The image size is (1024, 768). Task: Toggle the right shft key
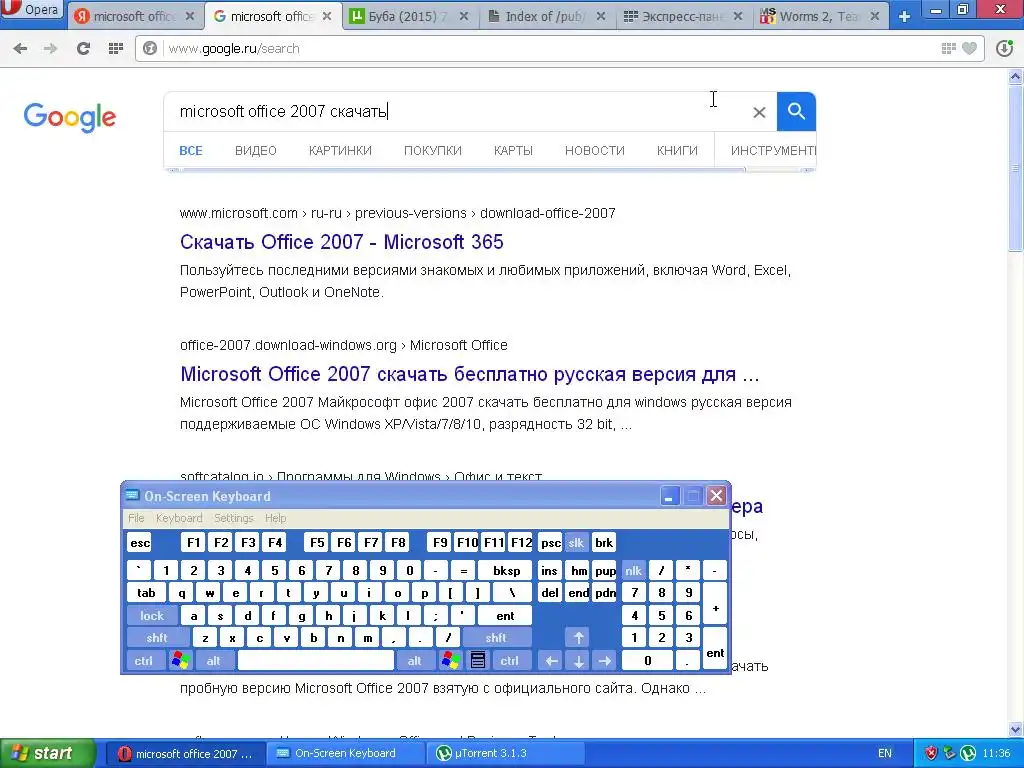click(496, 637)
